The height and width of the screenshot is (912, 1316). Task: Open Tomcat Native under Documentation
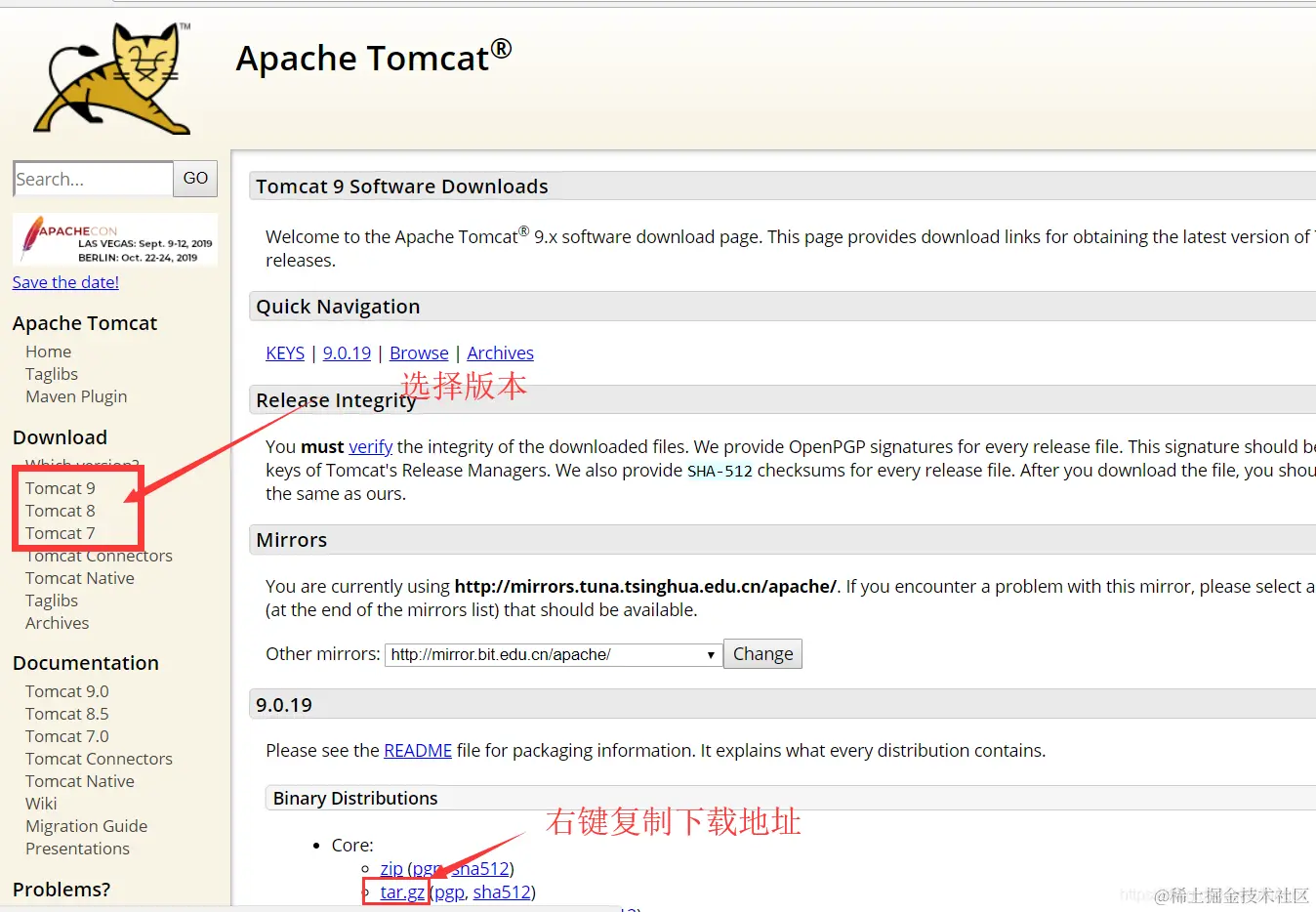pos(80,781)
